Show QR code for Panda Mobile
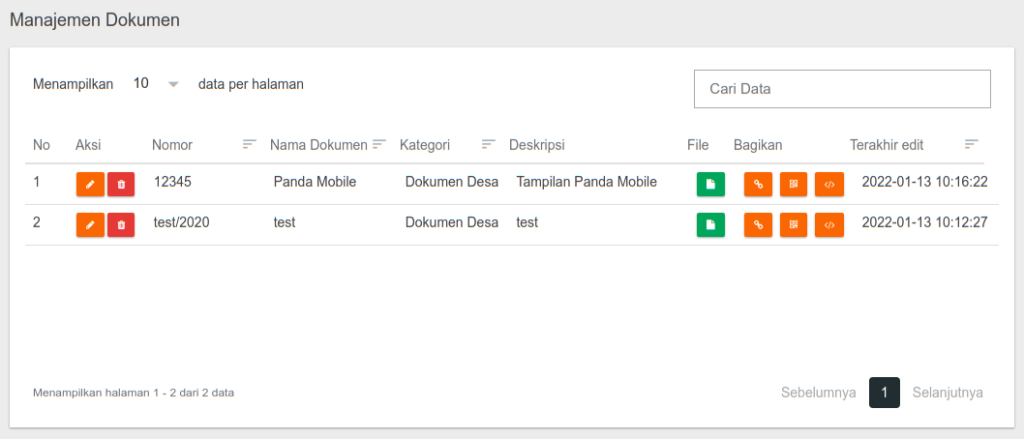The height and width of the screenshot is (439, 1024). click(793, 184)
